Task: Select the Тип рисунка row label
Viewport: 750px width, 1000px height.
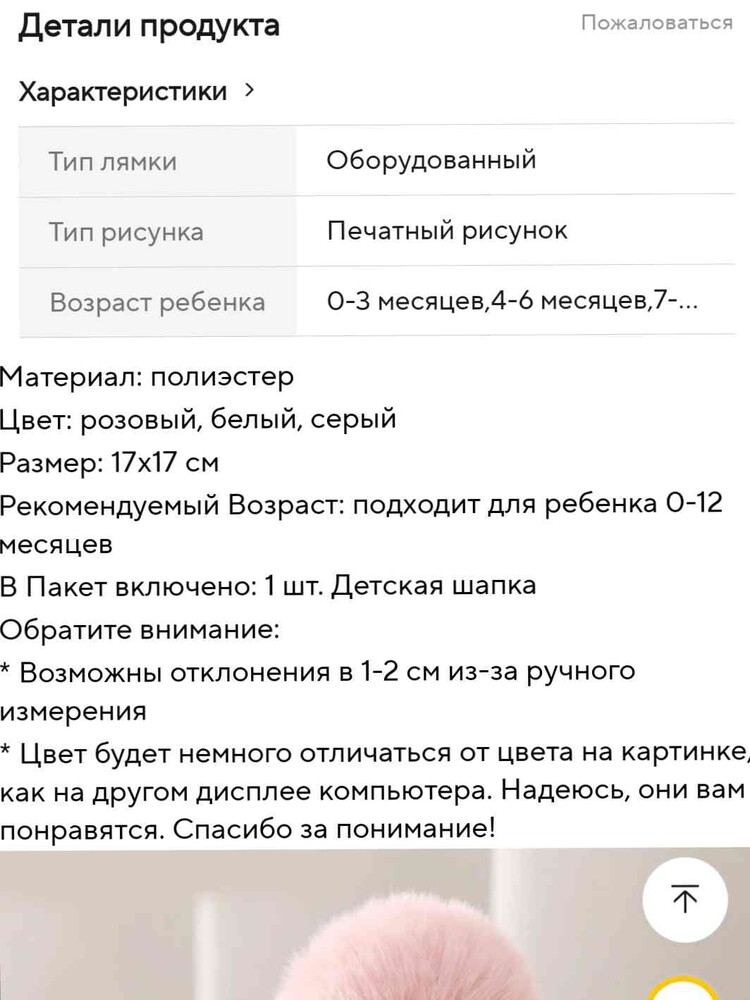Action: point(126,232)
